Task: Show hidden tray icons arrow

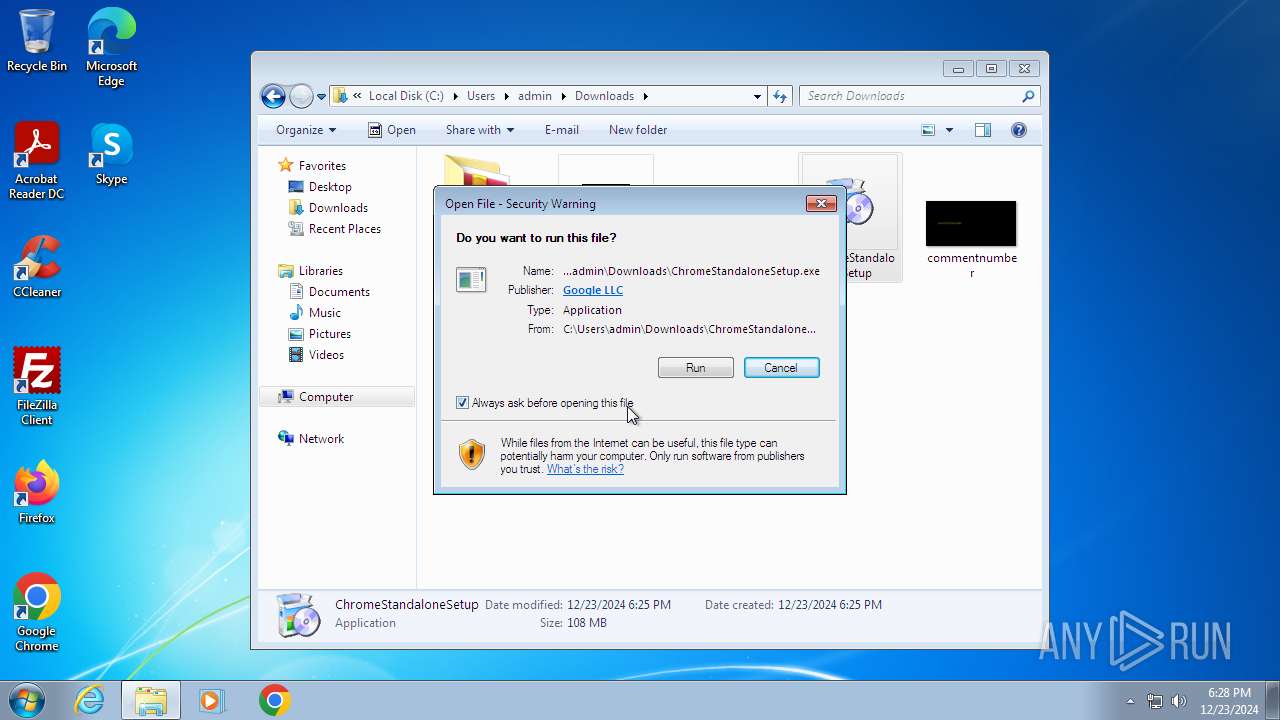Action: tap(1130, 701)
